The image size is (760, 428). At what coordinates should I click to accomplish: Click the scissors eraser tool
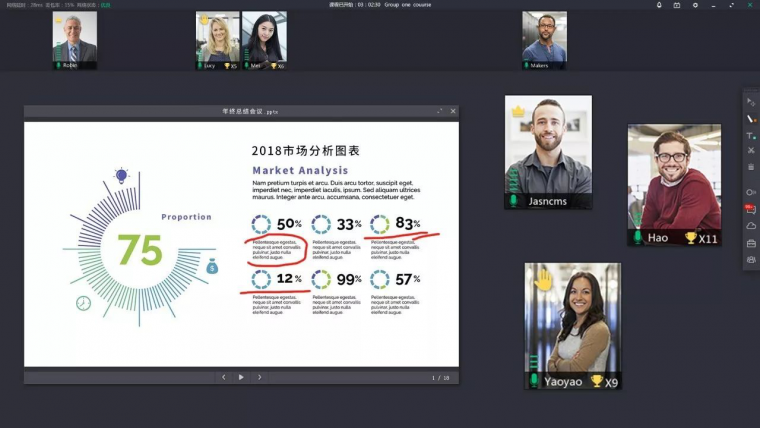[751, 151]
